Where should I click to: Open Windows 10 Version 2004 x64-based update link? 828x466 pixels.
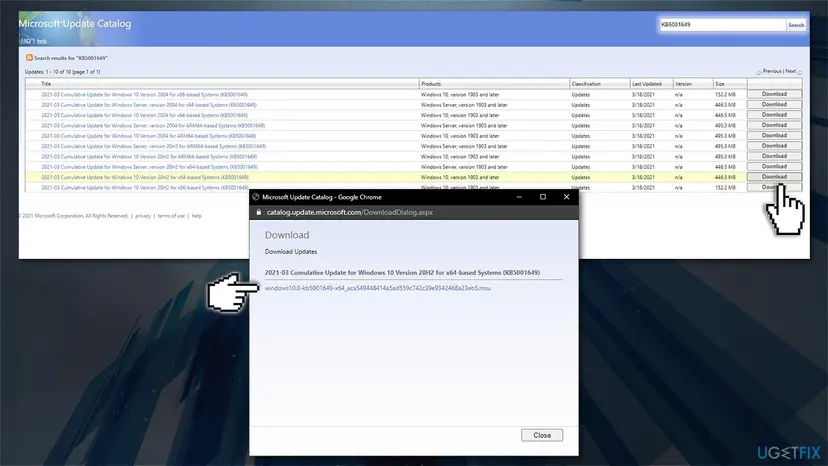point(144,115)
